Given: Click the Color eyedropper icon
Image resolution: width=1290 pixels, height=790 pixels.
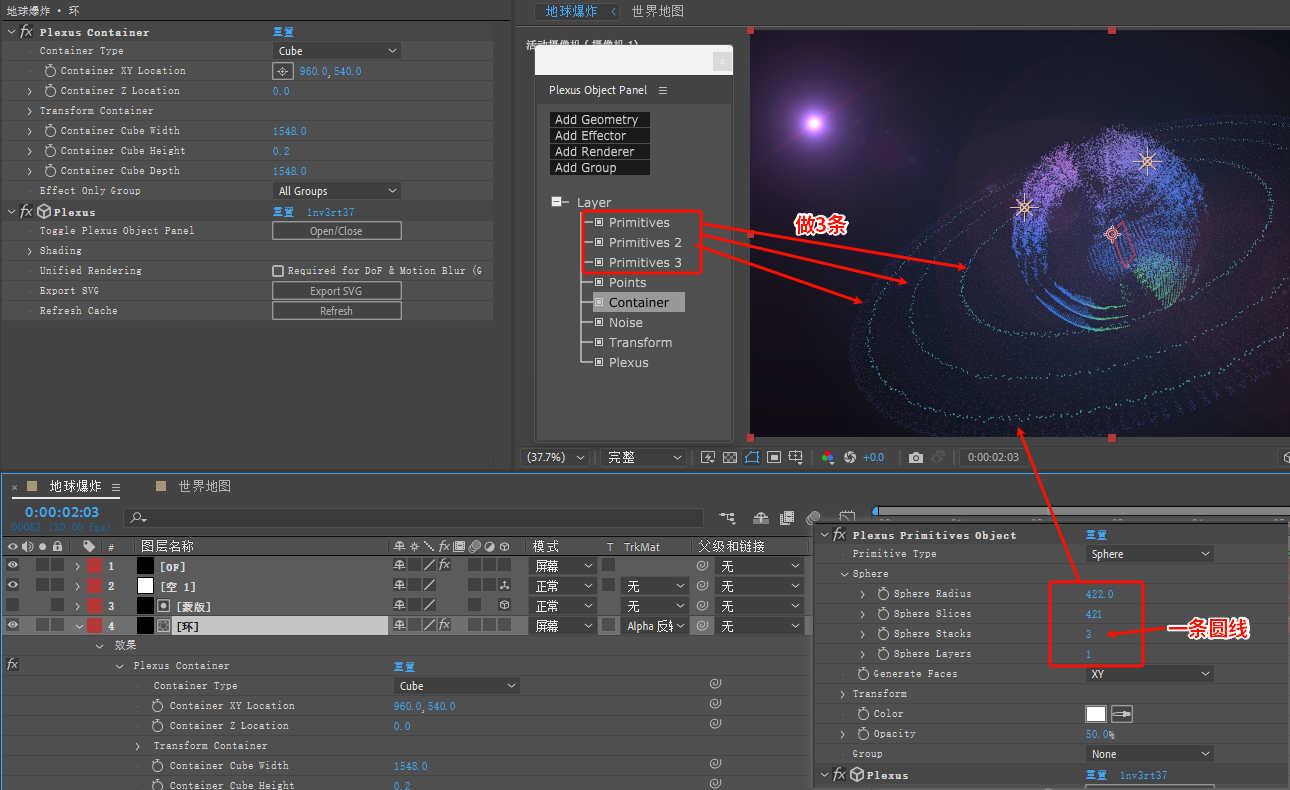Looking at the screenshot, I should coord(1122,714).
